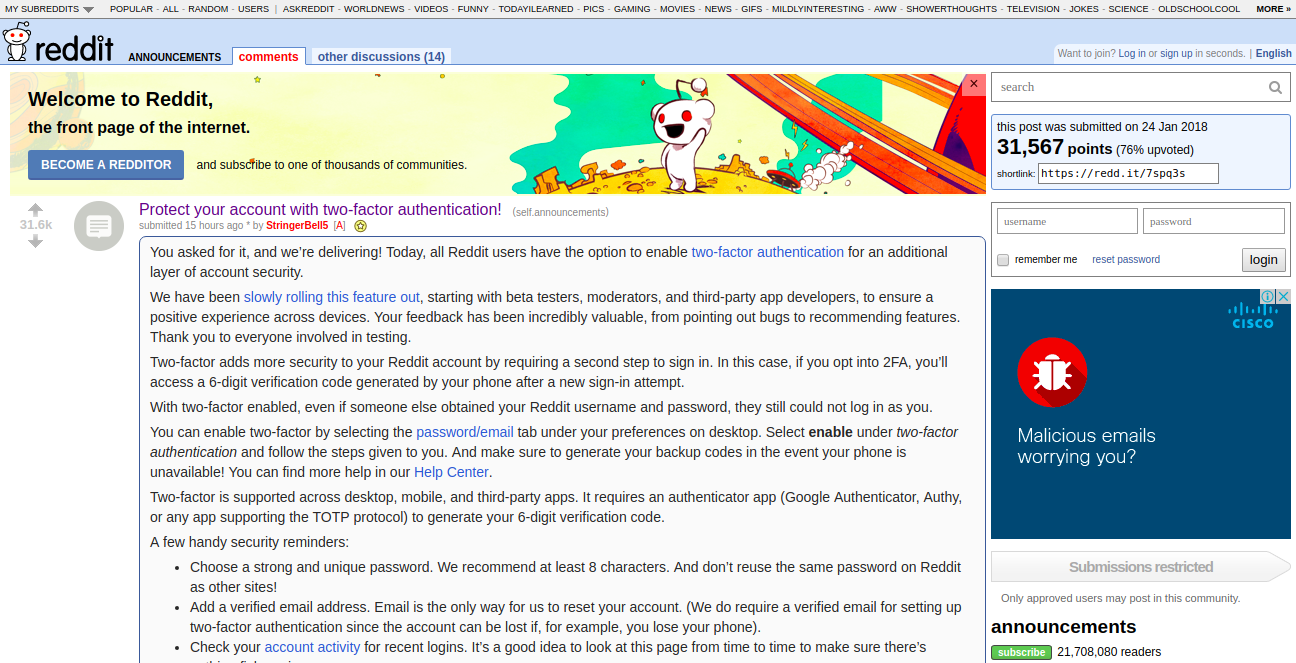
Task: Open the Videos subreddit link
Action: coord(431,9)
